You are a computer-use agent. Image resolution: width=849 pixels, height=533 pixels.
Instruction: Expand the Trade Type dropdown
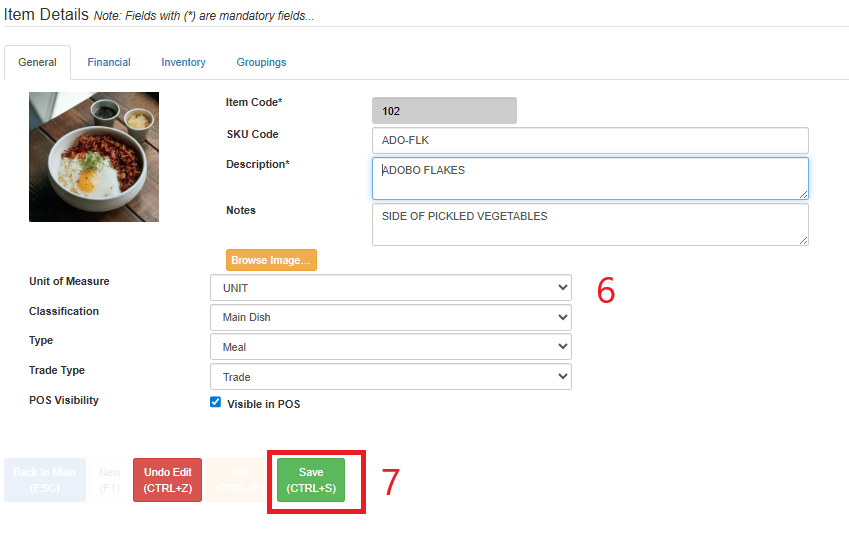(x=390, y=377)
